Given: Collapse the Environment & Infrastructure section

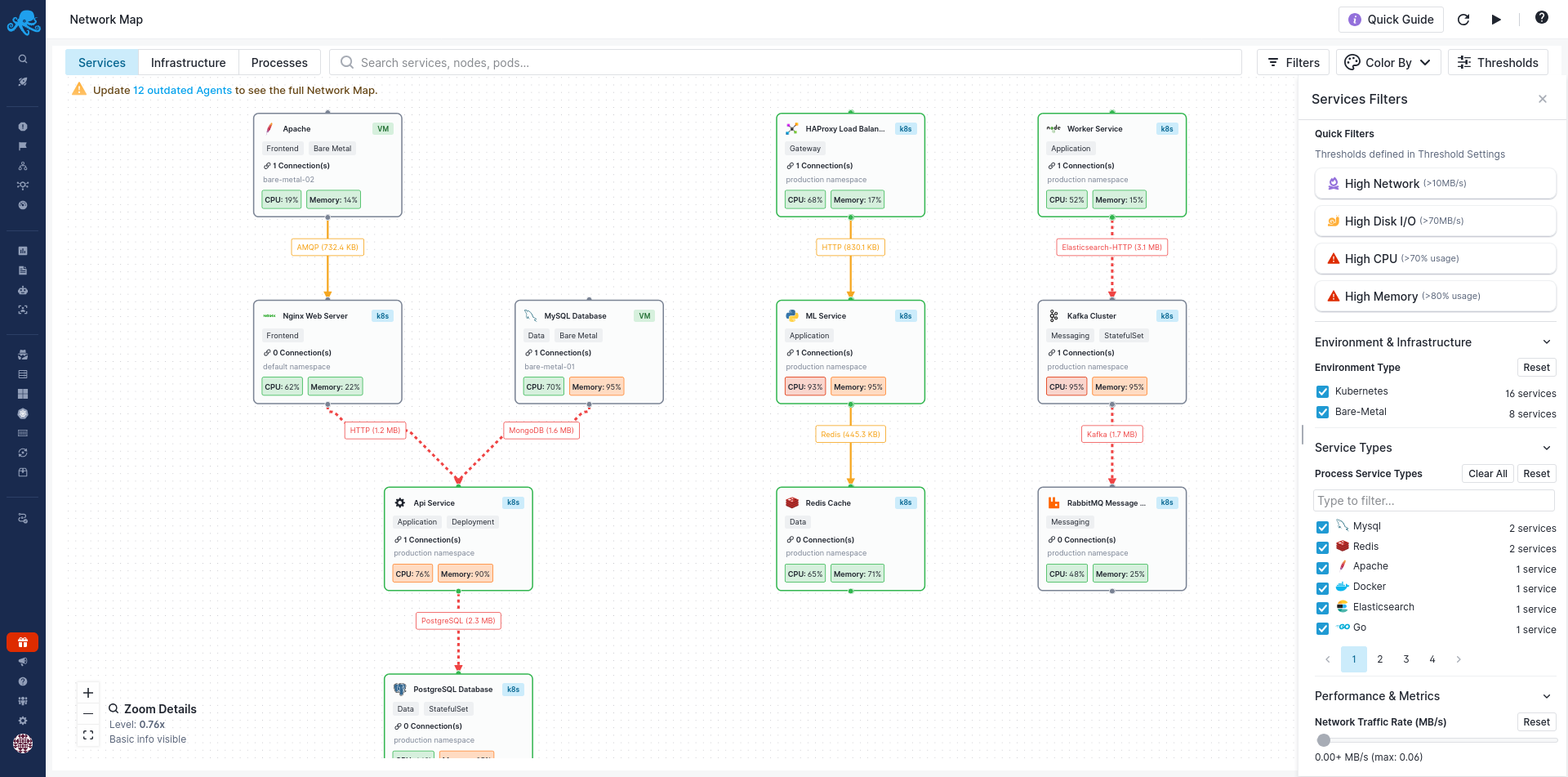Looking at the screenshot, I should point(1548,342).
